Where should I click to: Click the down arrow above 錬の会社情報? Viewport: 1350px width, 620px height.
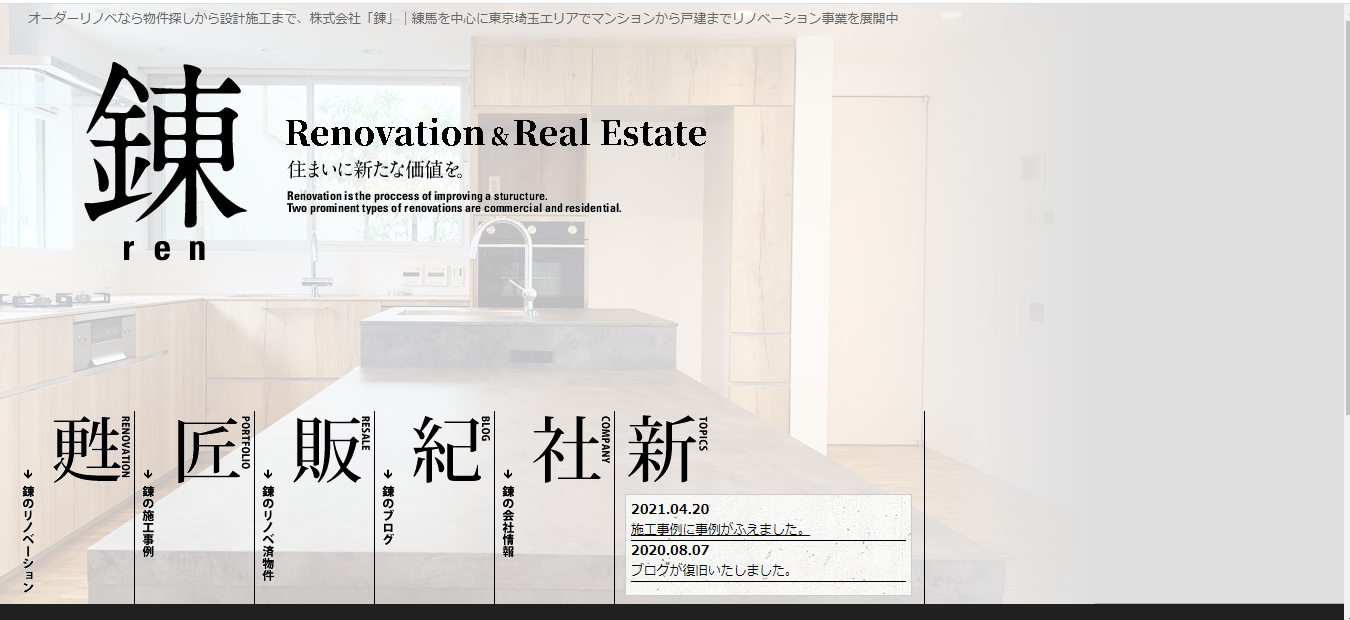tap(508, 474)
